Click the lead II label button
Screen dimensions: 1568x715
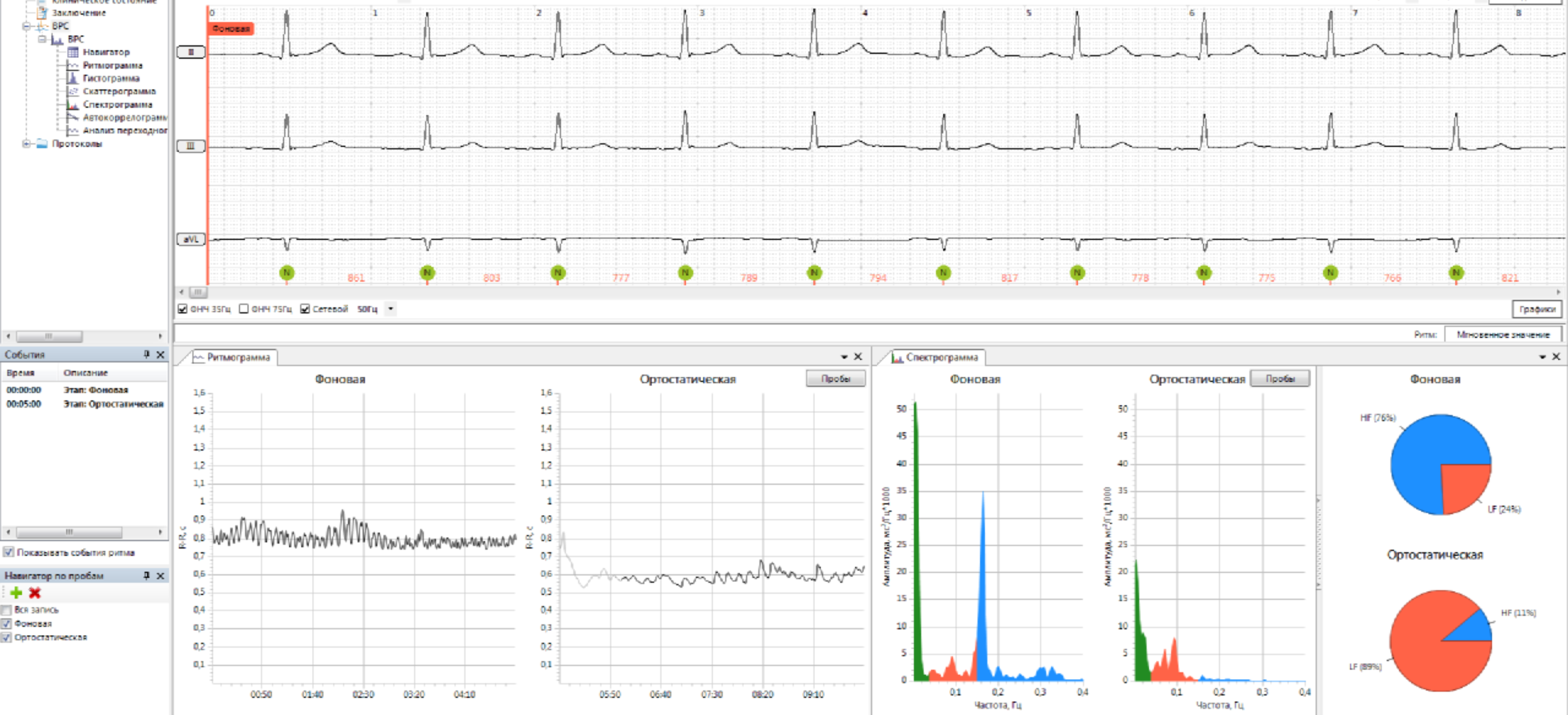[x=191, y=52]
